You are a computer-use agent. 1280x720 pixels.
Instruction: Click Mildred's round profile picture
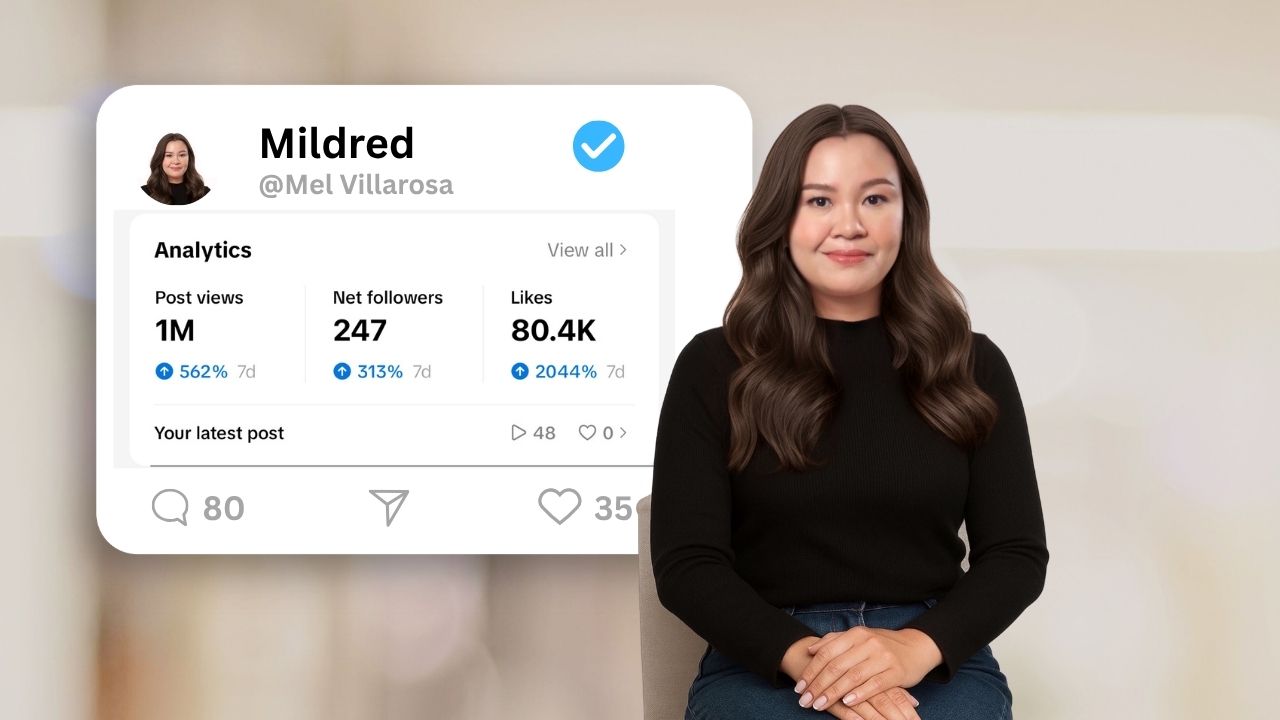click(176, 168)
